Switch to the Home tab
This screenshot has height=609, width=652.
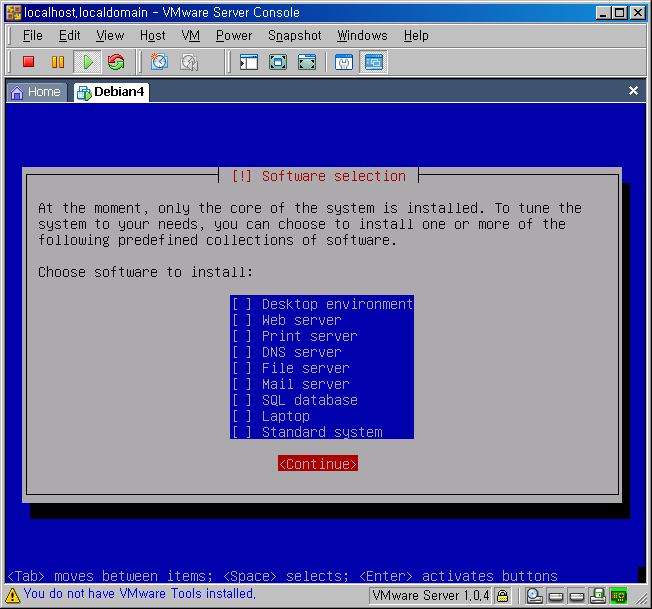35,92
